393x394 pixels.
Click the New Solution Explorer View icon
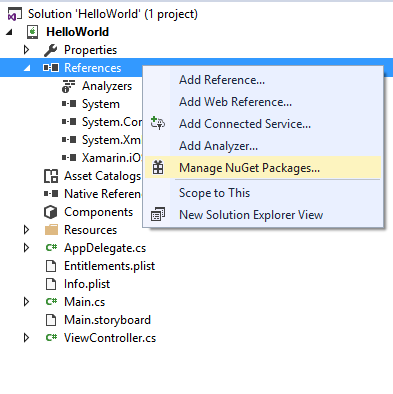(x=158, y=214)
